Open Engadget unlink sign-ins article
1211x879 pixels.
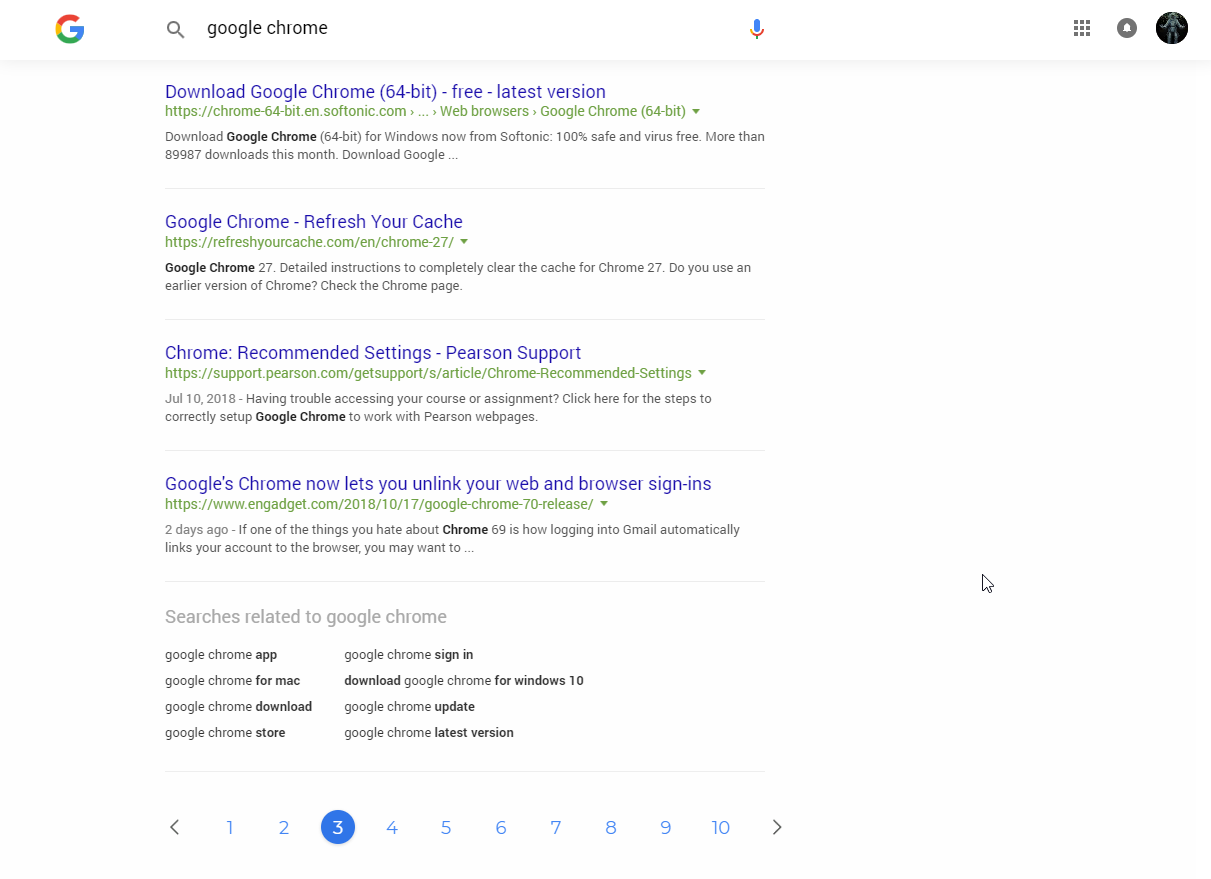438,484
